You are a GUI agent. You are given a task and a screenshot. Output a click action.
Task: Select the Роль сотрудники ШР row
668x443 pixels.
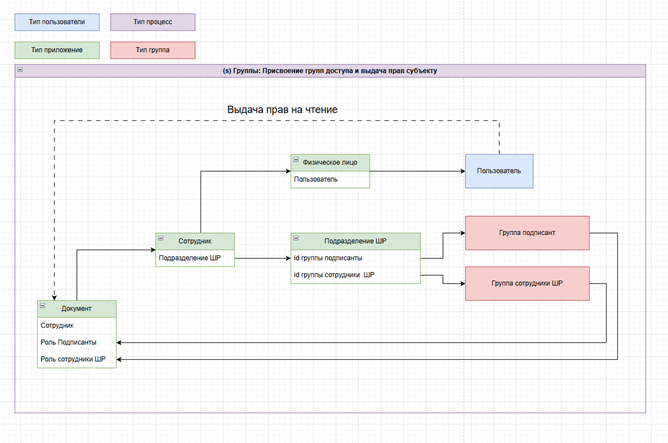77,359
